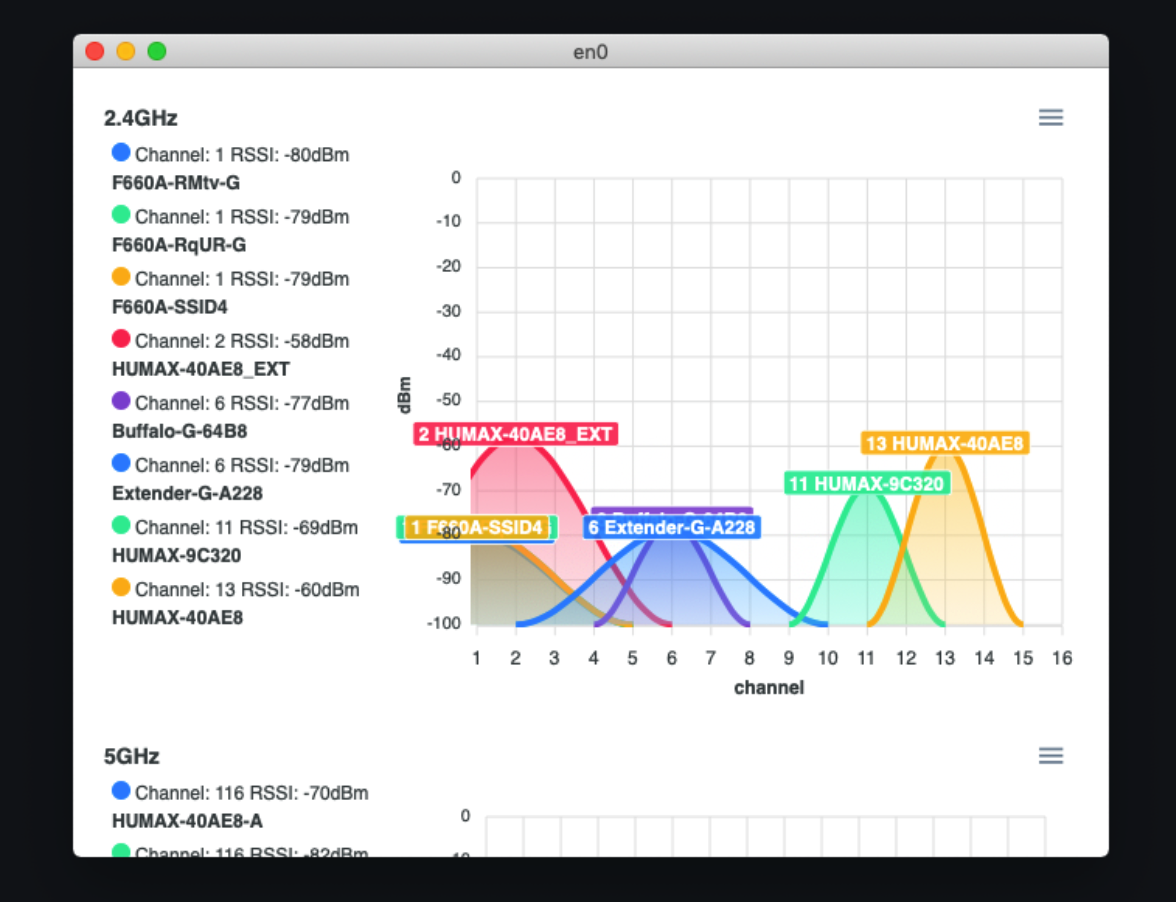Click the HUMAX-40AE8-A legend name in 5GHz
The width and height of the screenshot is (1176, 902).
tap(188, 821)
